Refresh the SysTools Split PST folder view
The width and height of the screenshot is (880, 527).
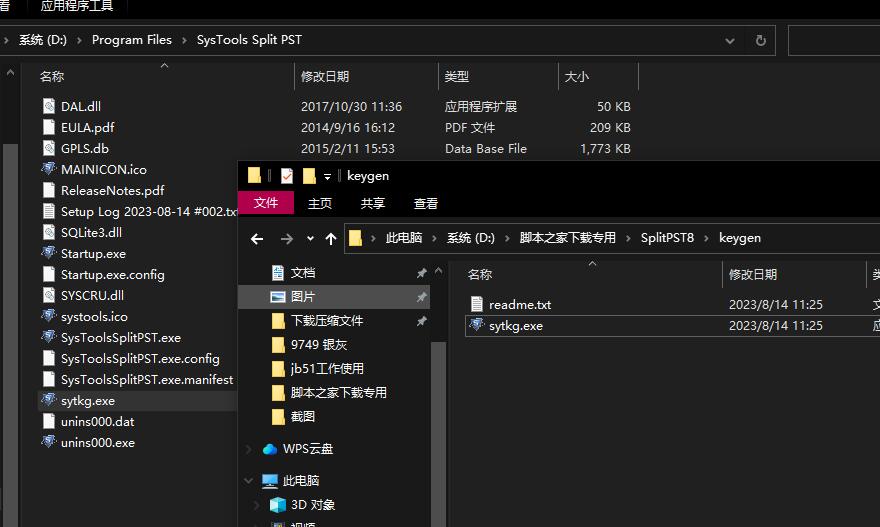pos(760,40)
